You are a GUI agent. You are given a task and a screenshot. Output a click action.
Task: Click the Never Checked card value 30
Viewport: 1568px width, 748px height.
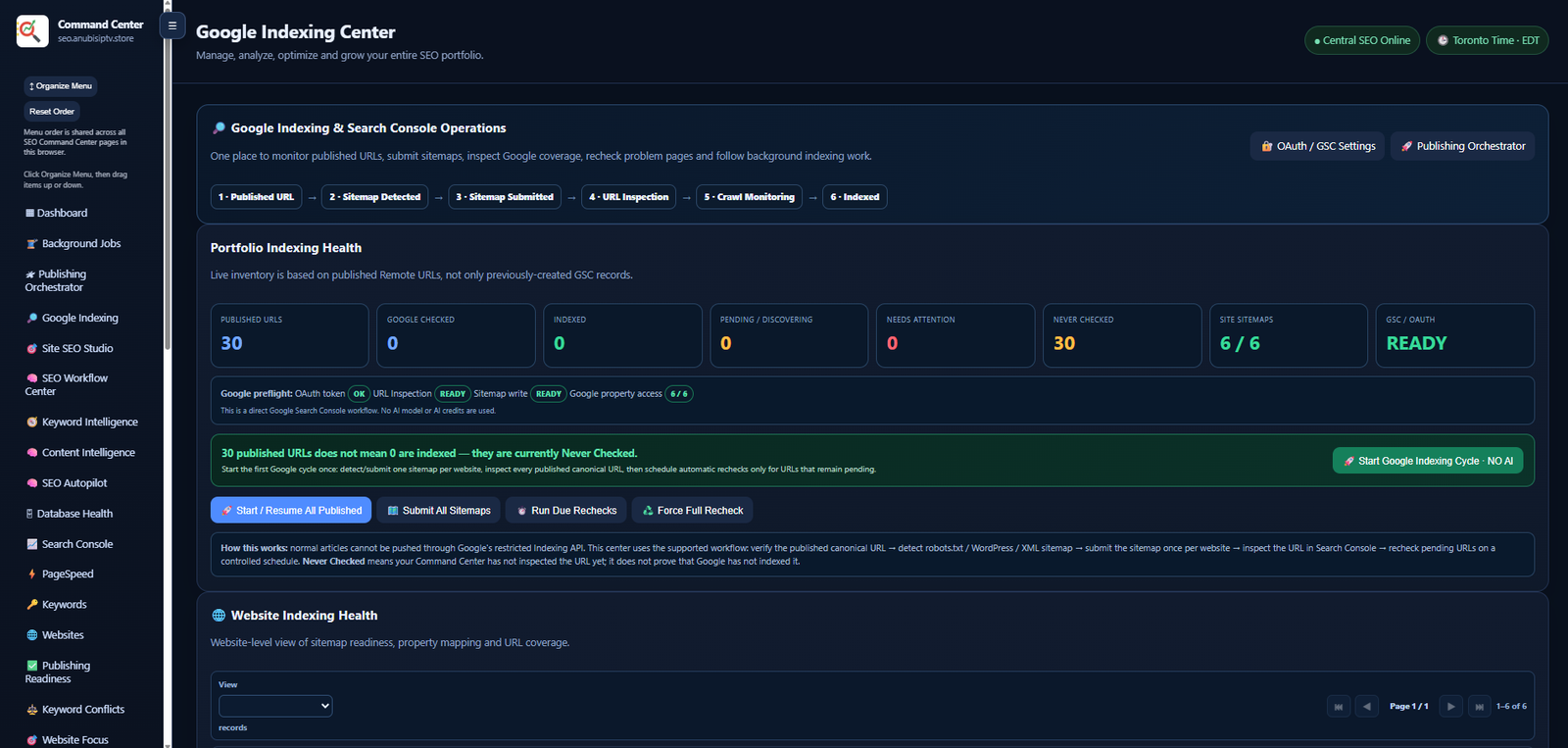[1064, 343]
